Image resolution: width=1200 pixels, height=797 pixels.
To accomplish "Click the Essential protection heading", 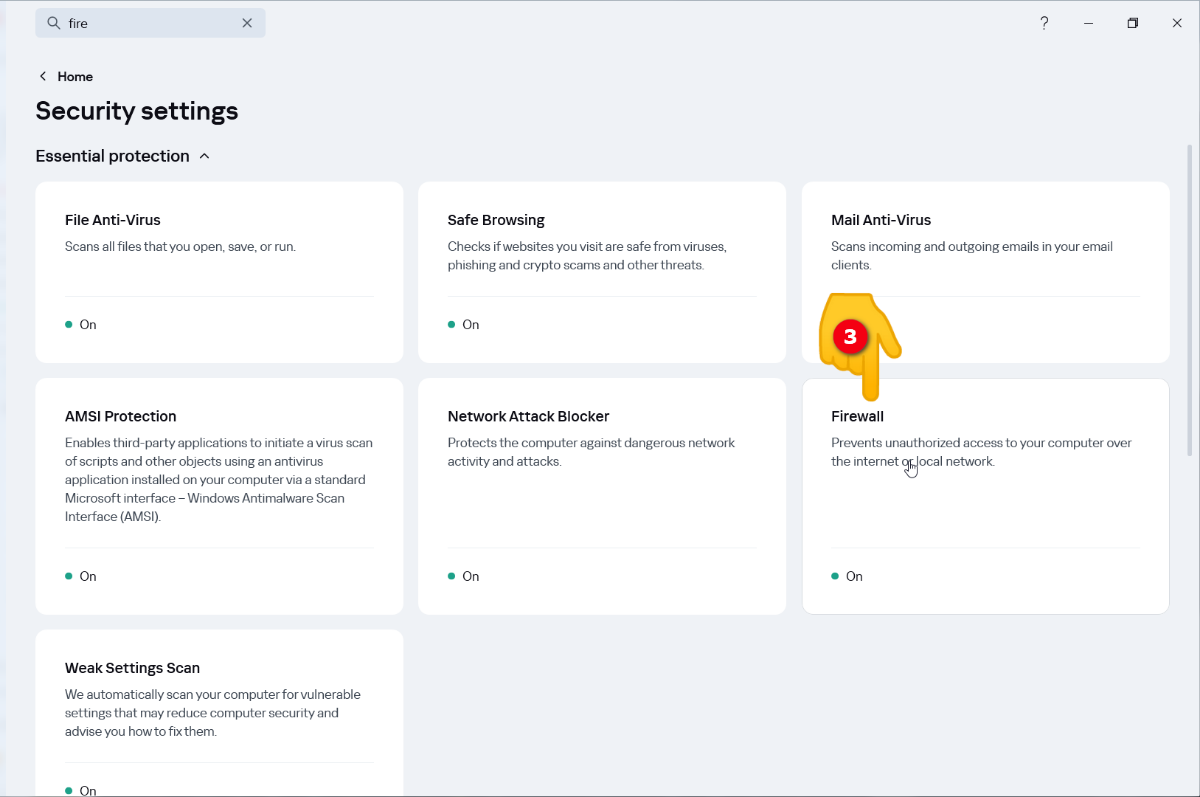I will (112, 156).
